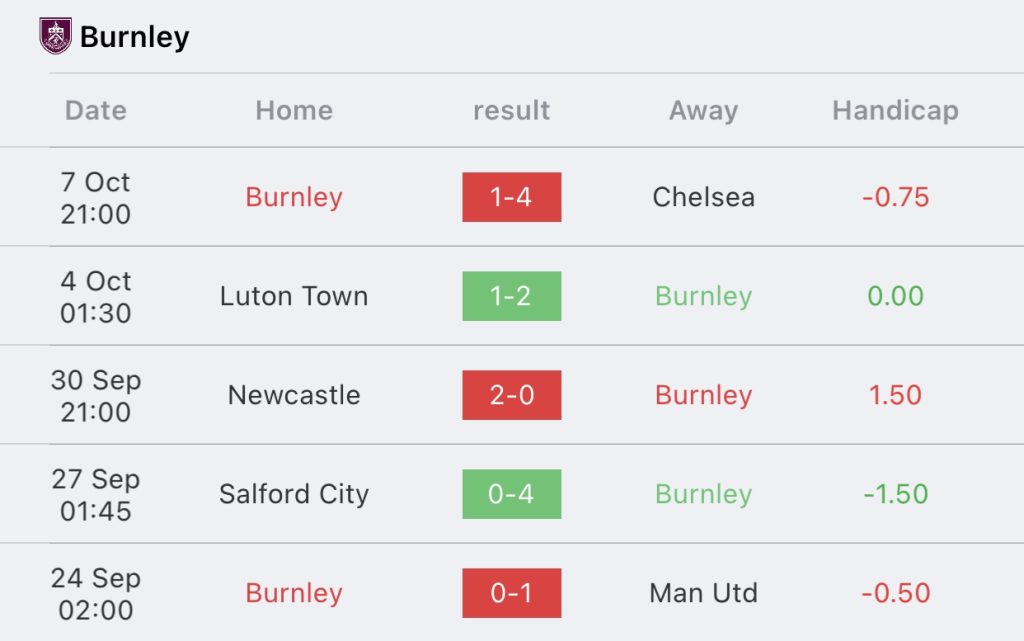
Task: Open the 1-4 result badge against Chelsea
Action: 511,197
